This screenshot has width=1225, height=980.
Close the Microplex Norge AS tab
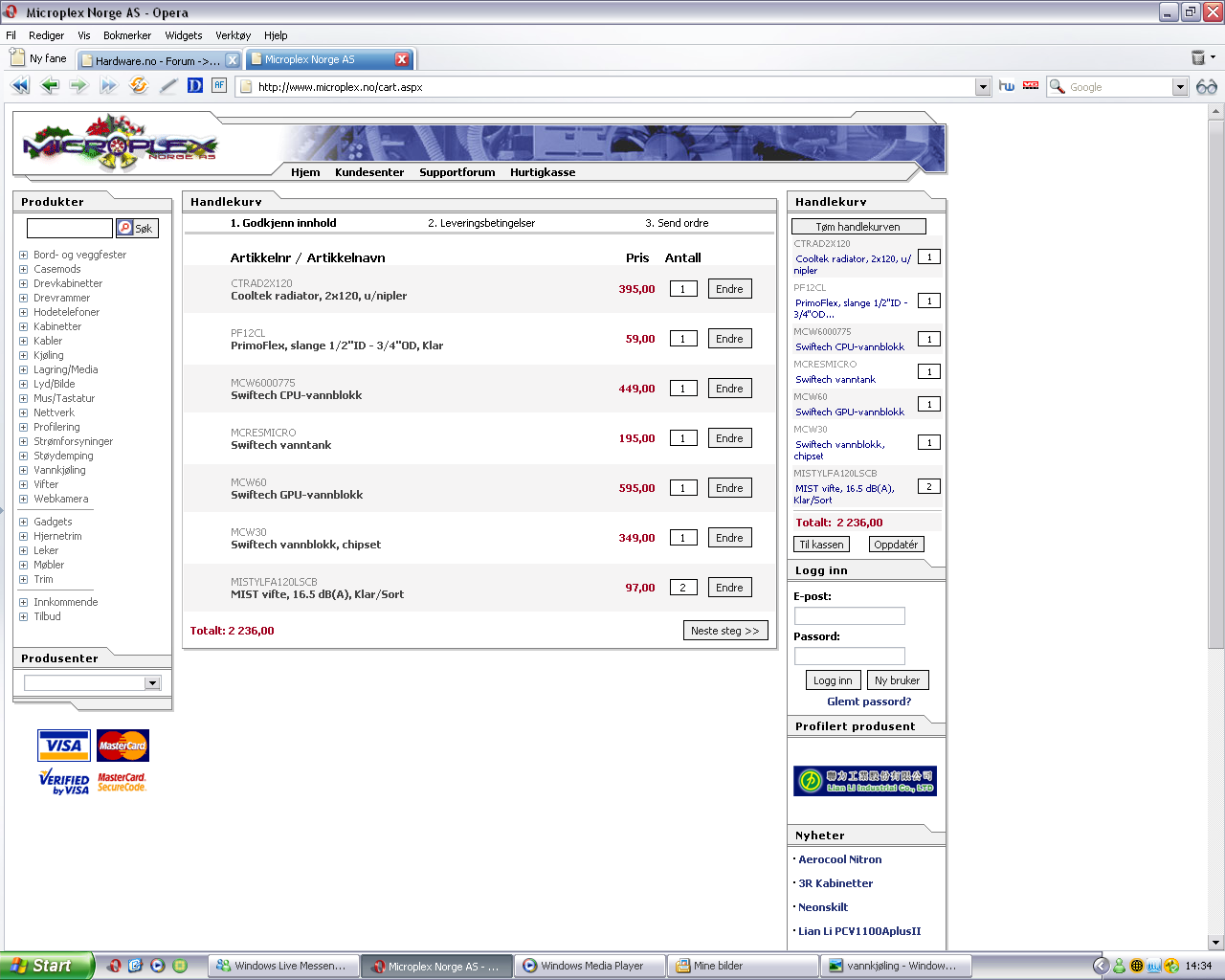click(x=402, y=59)
